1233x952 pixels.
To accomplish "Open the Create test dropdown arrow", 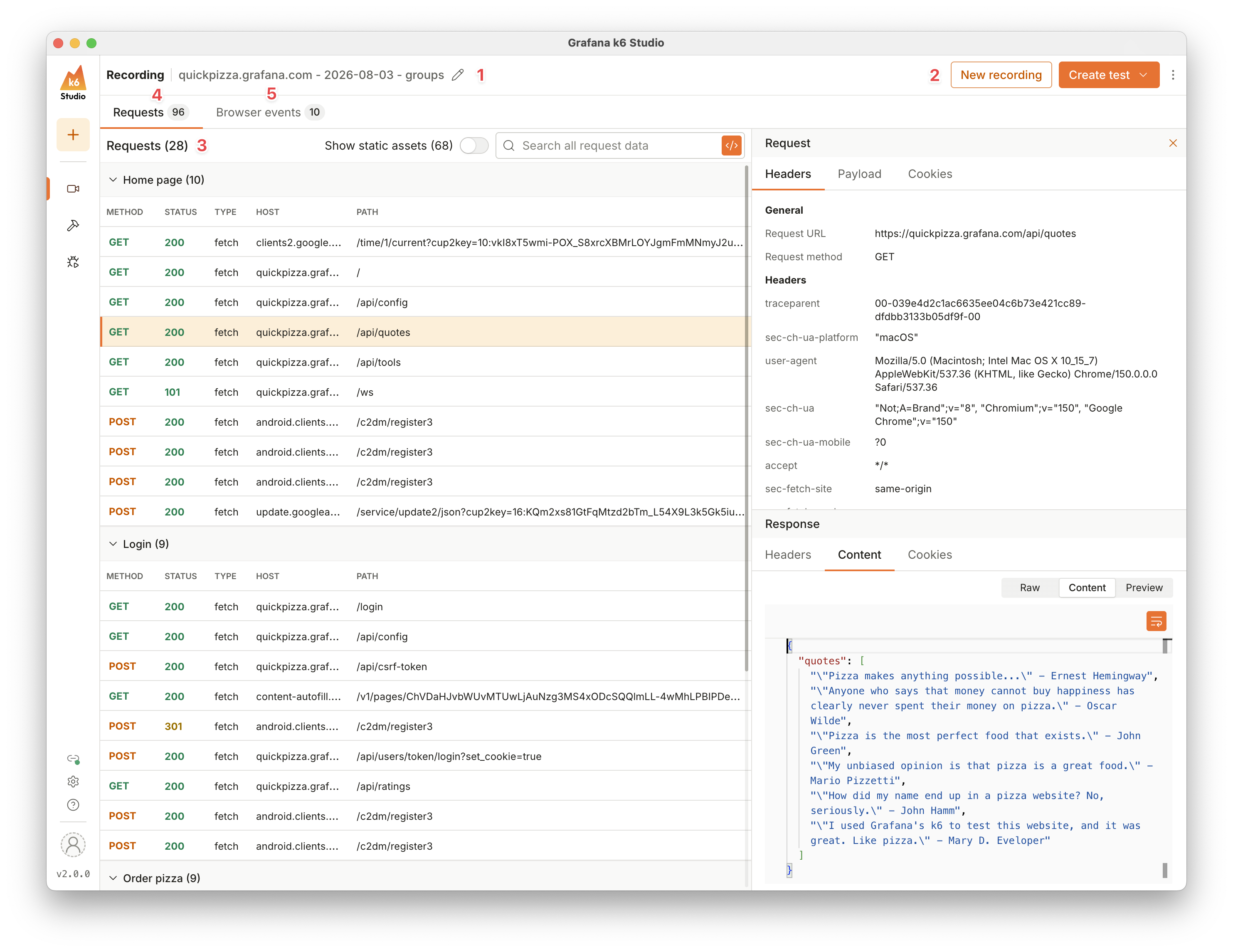I will pos(1143,75).
